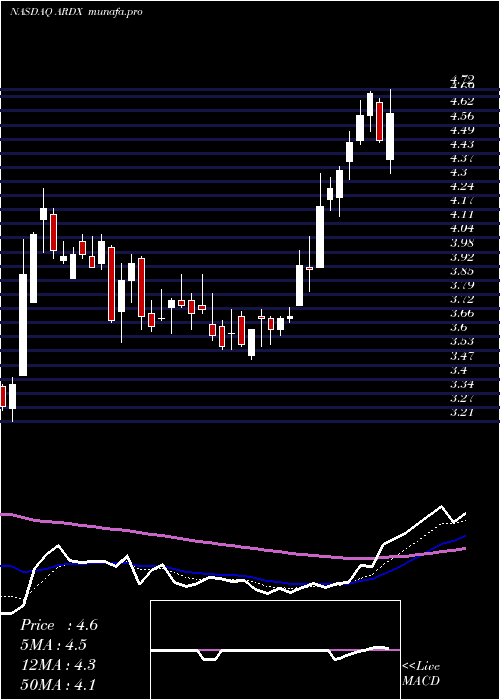Click the 4.17 price label
This screenshot has height=700, width=500.
tap(462, 200)
